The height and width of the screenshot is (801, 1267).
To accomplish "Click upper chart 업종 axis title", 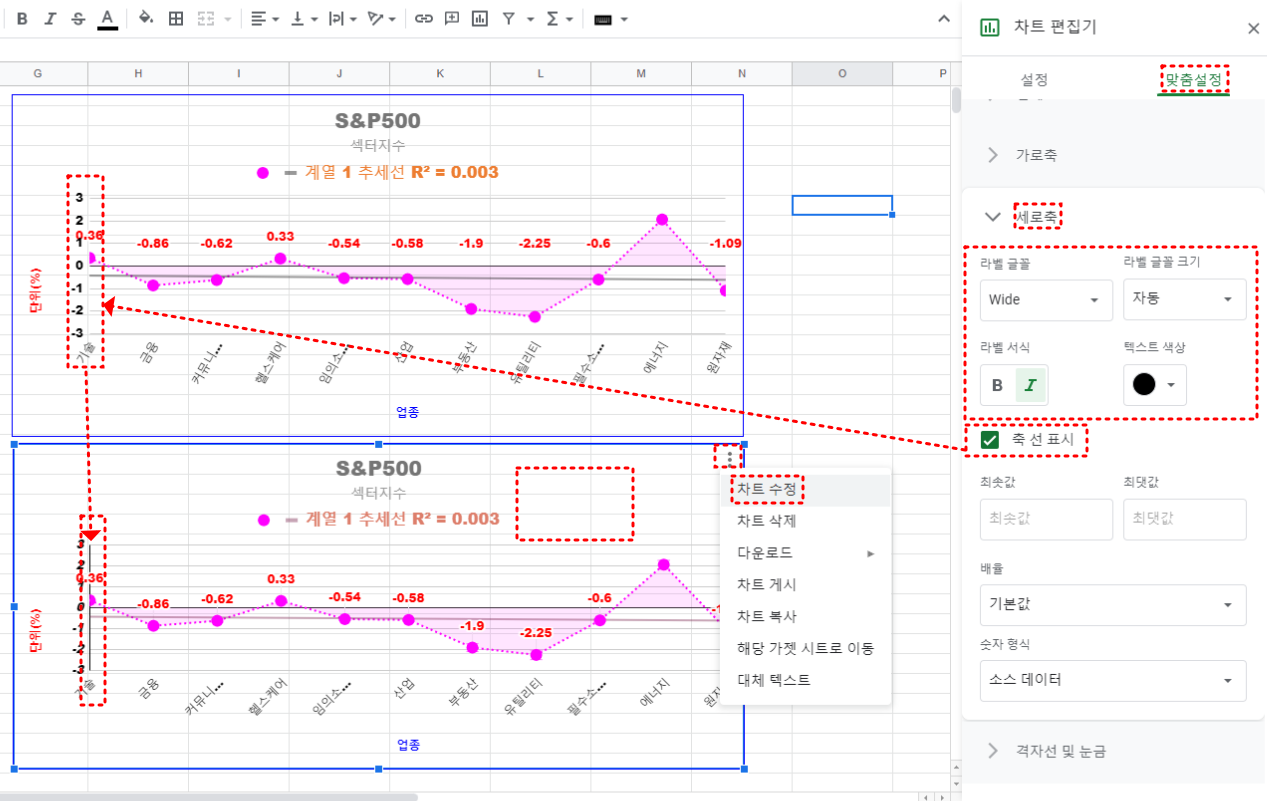I will 408,412.
